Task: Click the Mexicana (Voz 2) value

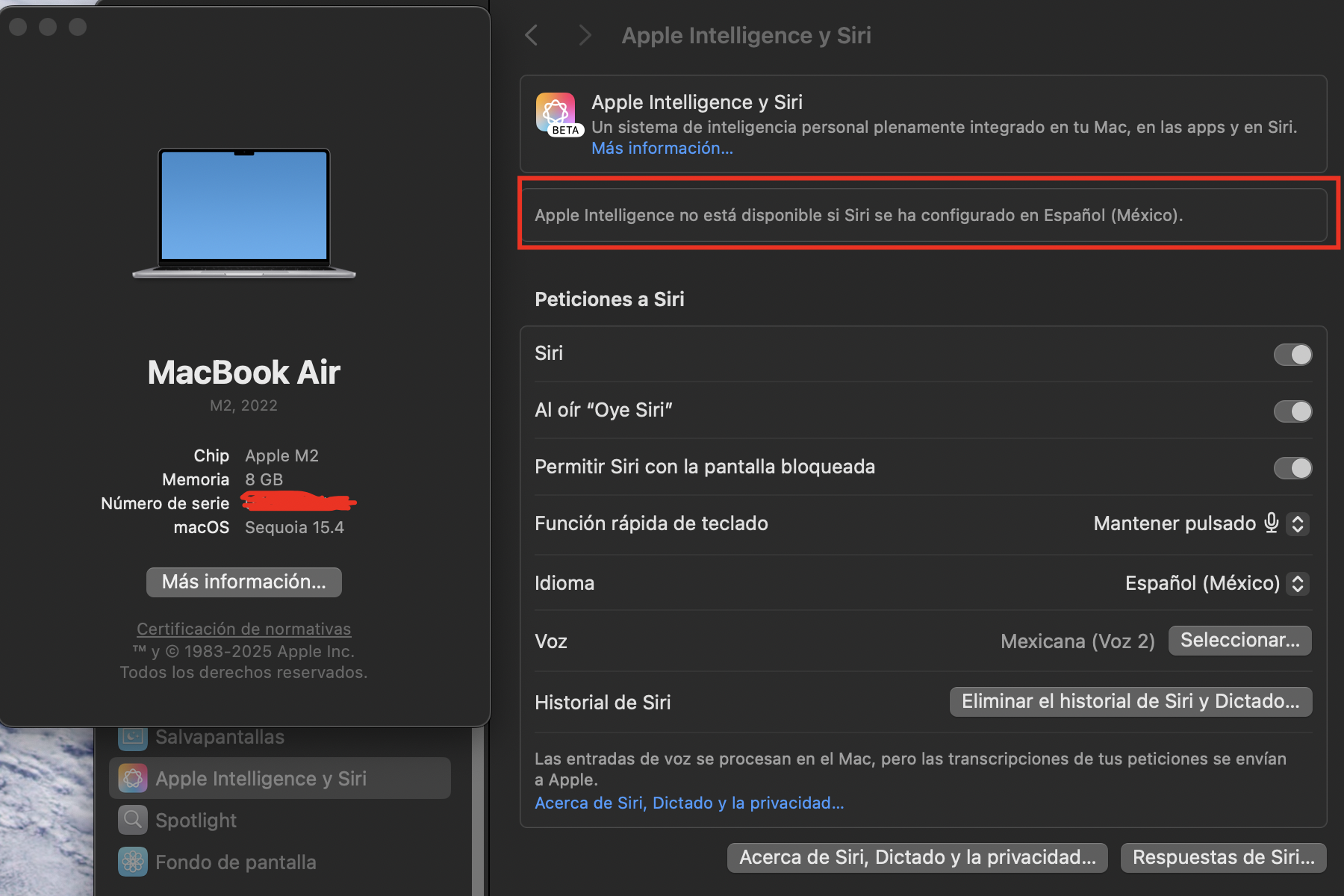Action: coord(1077,641)
